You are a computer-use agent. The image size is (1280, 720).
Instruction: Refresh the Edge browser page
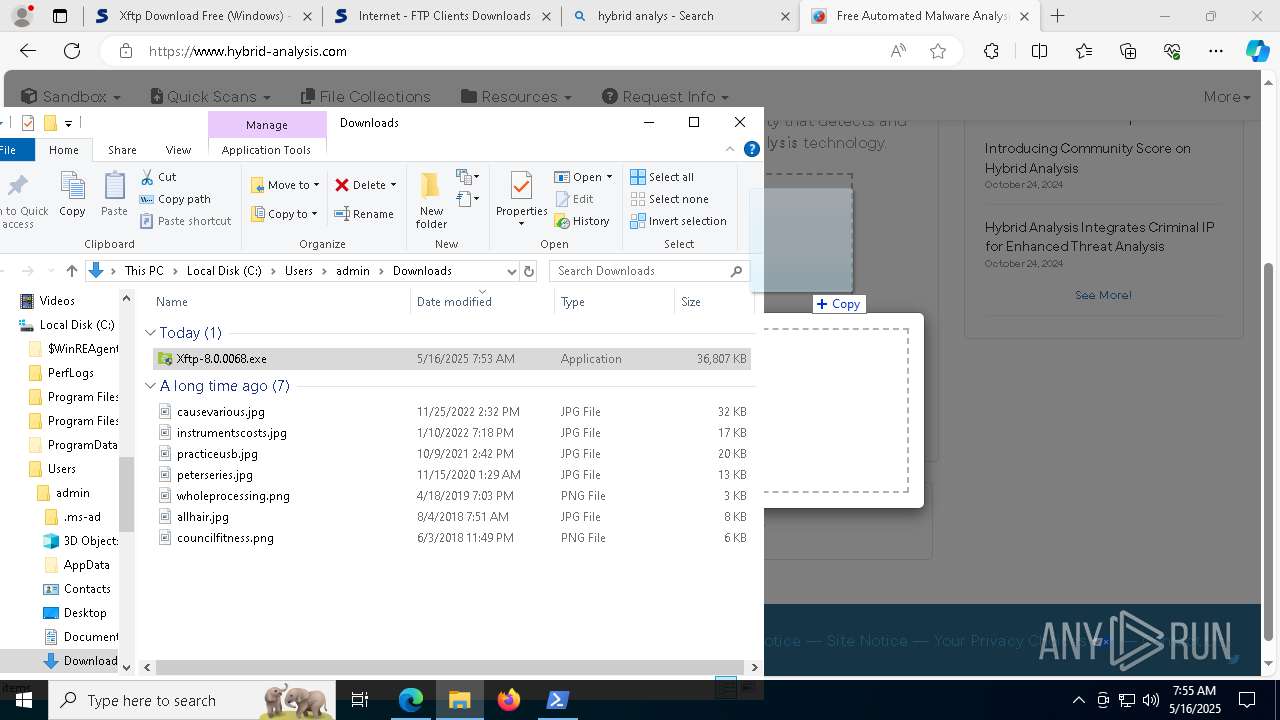tap(72, 51)
